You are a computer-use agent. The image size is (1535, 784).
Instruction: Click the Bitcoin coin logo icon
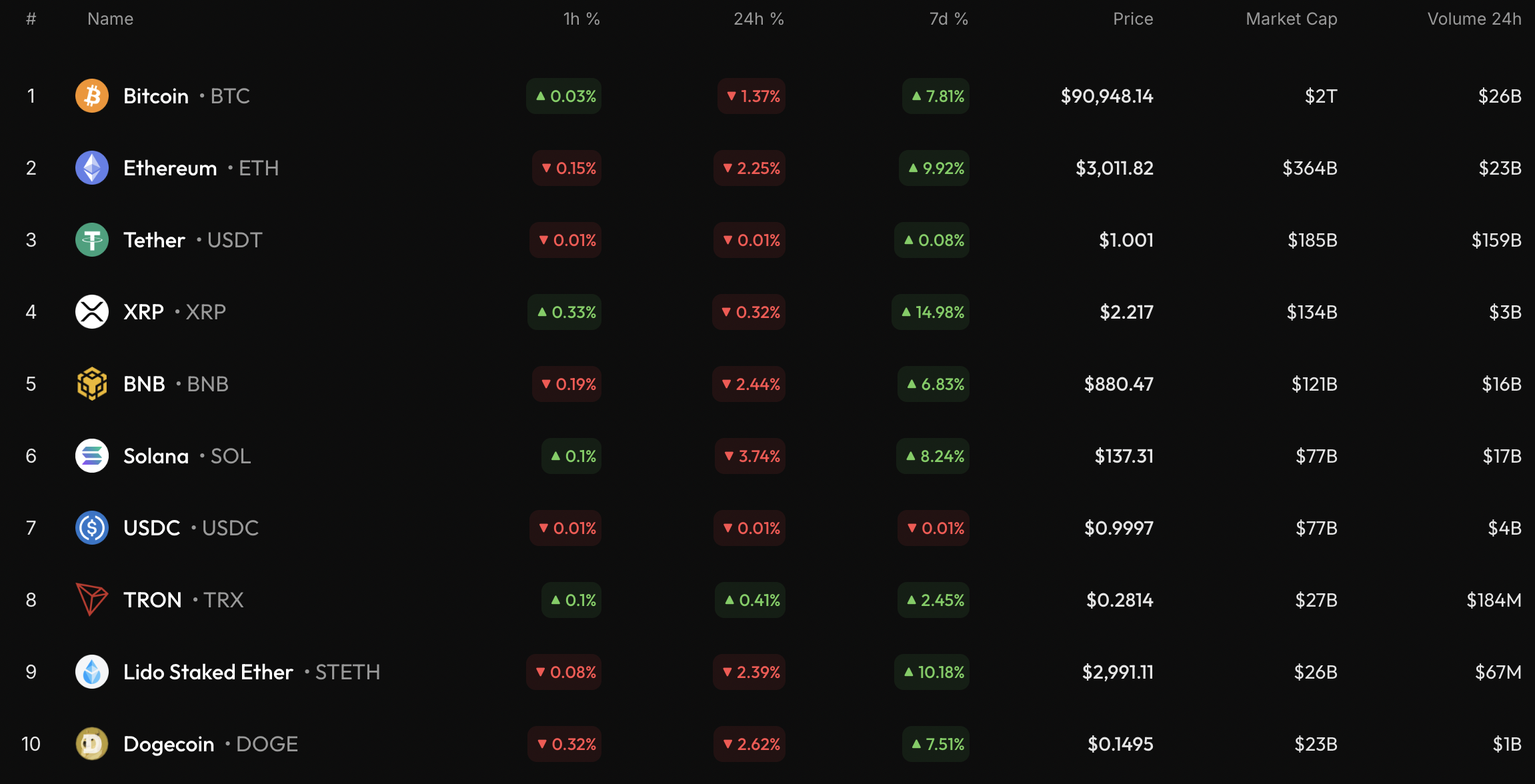coord(92,96)
